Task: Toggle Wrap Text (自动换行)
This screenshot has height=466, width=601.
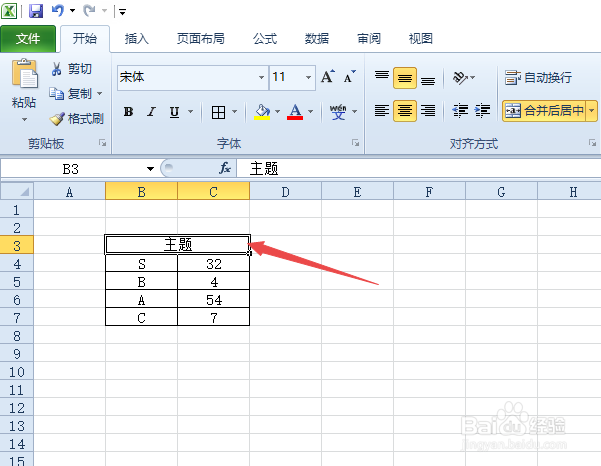Action: tap(538, 78)
